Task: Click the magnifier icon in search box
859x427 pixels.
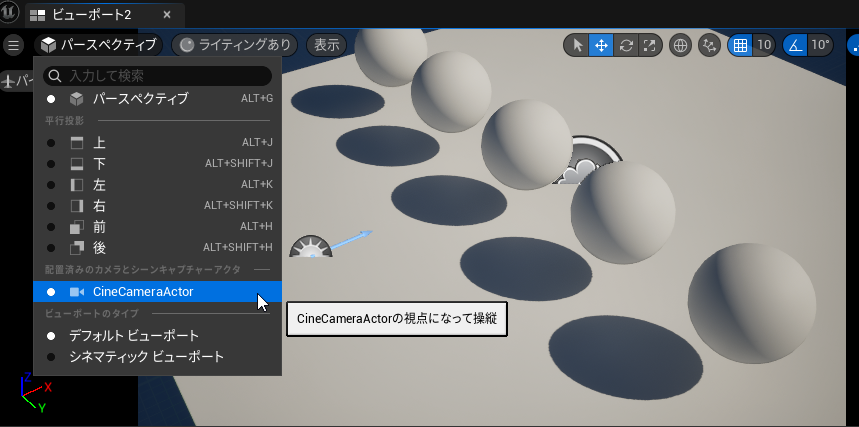Action: tap(55, 76)
